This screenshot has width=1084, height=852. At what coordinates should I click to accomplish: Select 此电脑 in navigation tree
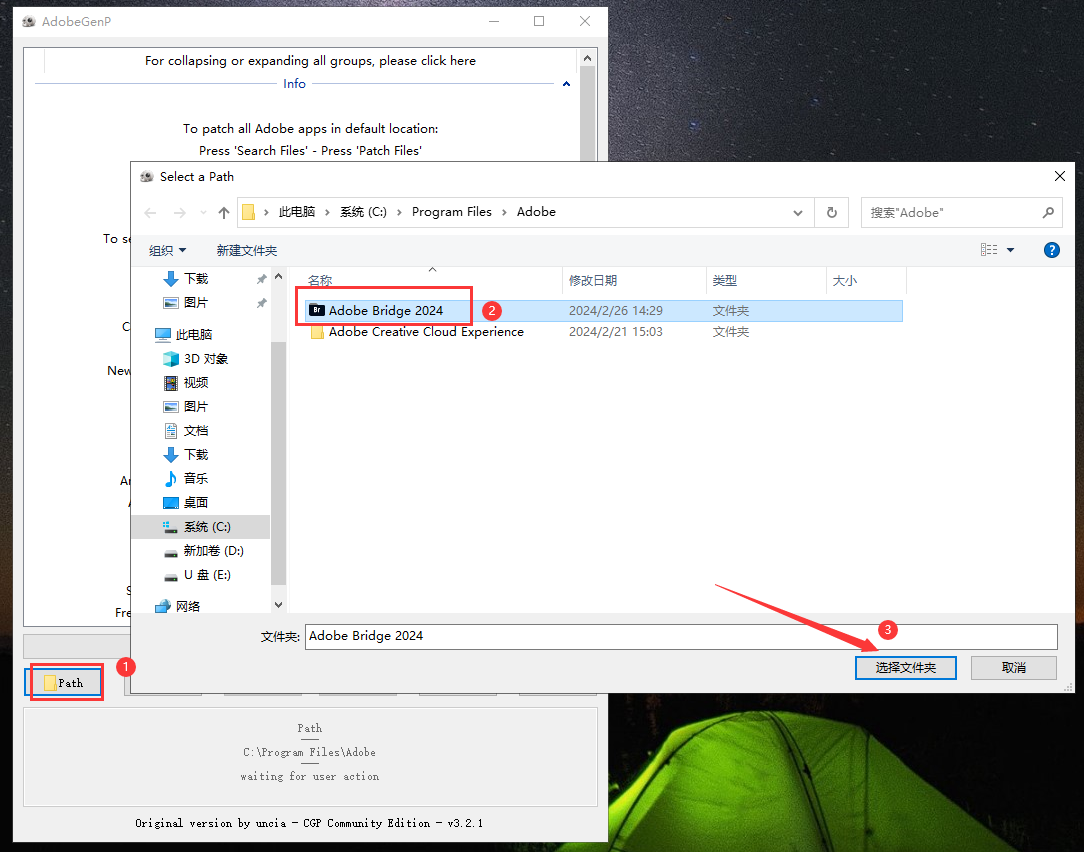(194, 335)
